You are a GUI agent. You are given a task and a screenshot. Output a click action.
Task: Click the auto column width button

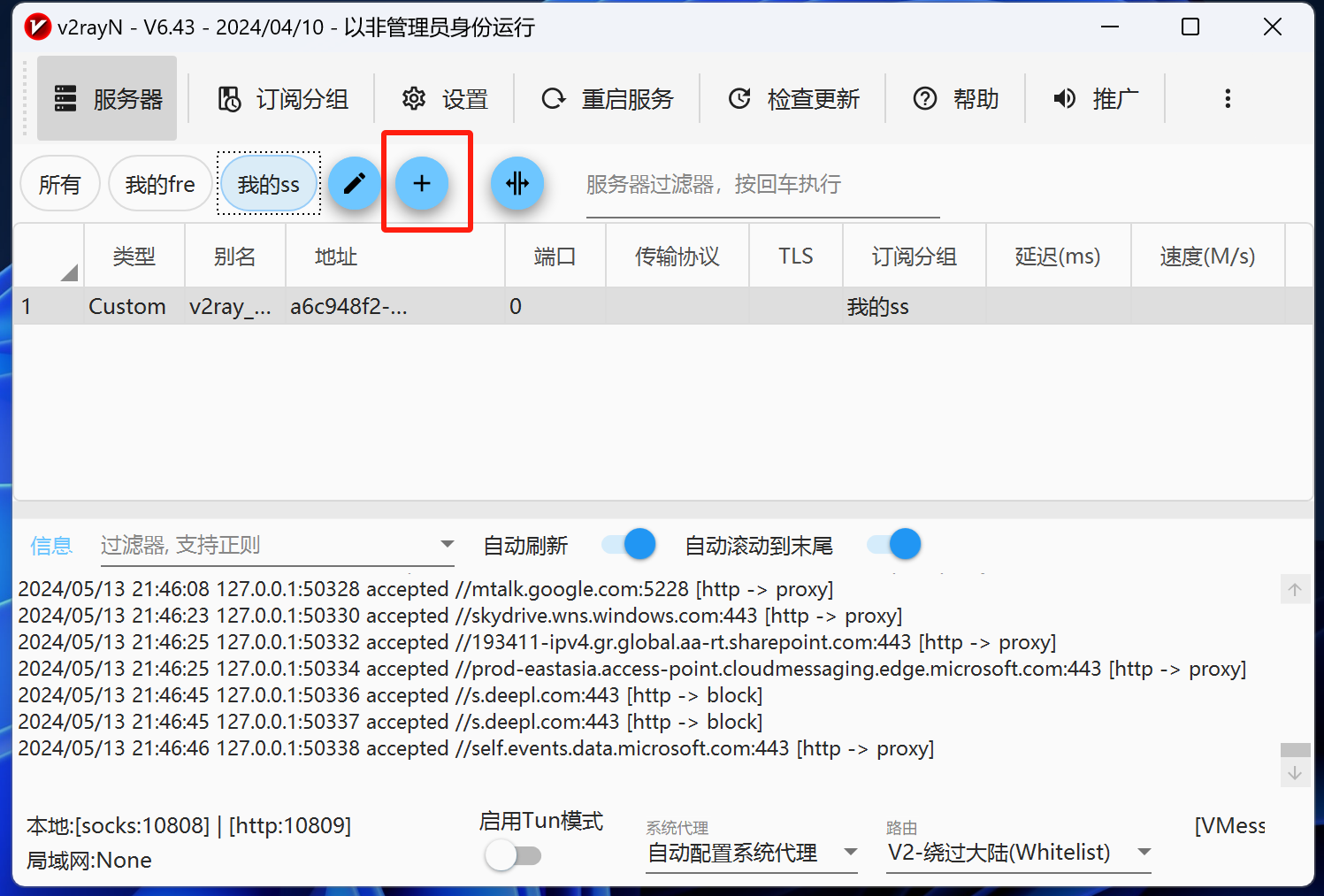pyautogui.click(x=517, y=183)
